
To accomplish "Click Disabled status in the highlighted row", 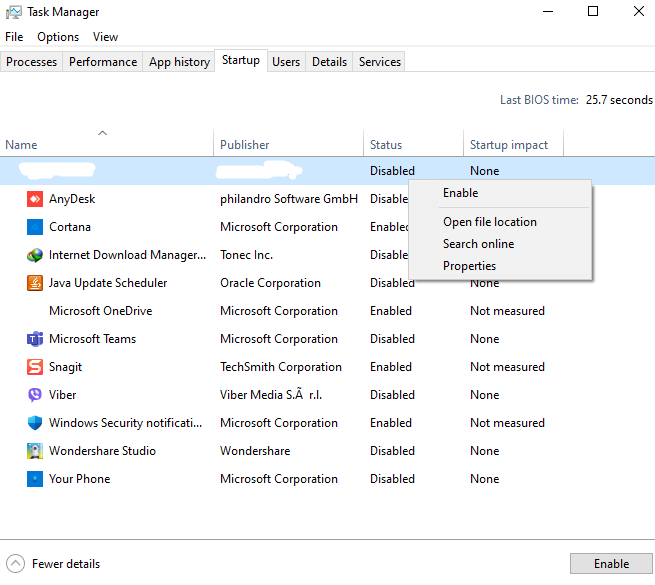I will (392, 171).
